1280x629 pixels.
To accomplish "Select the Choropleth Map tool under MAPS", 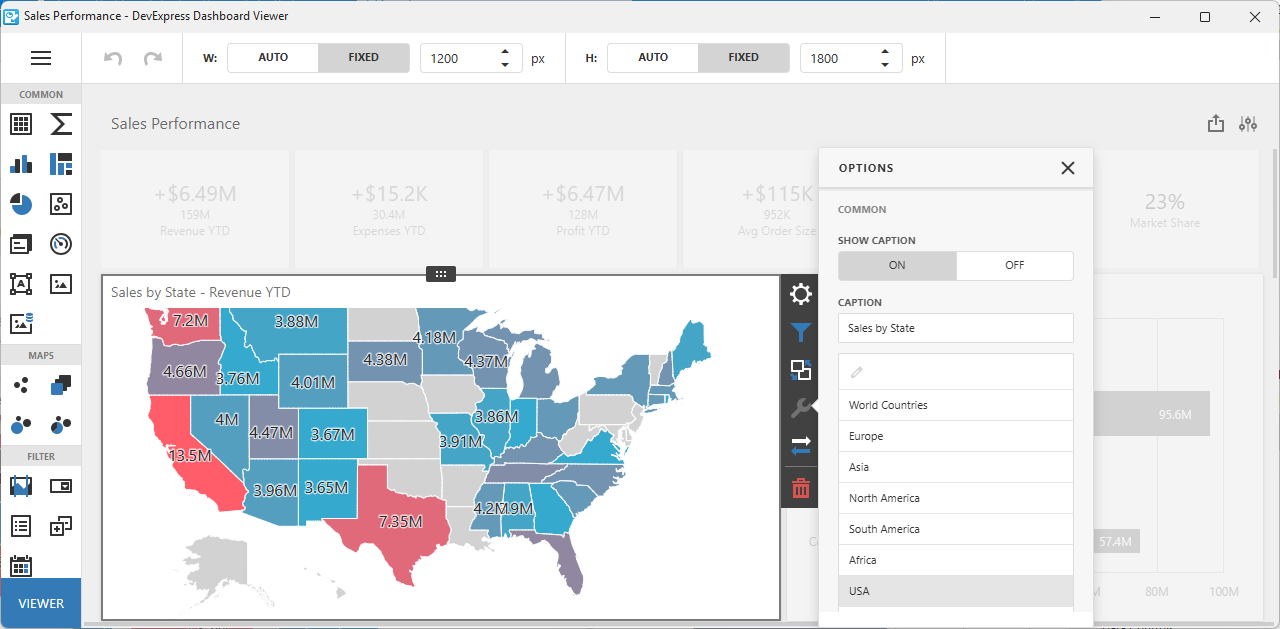I will (60, 385).
